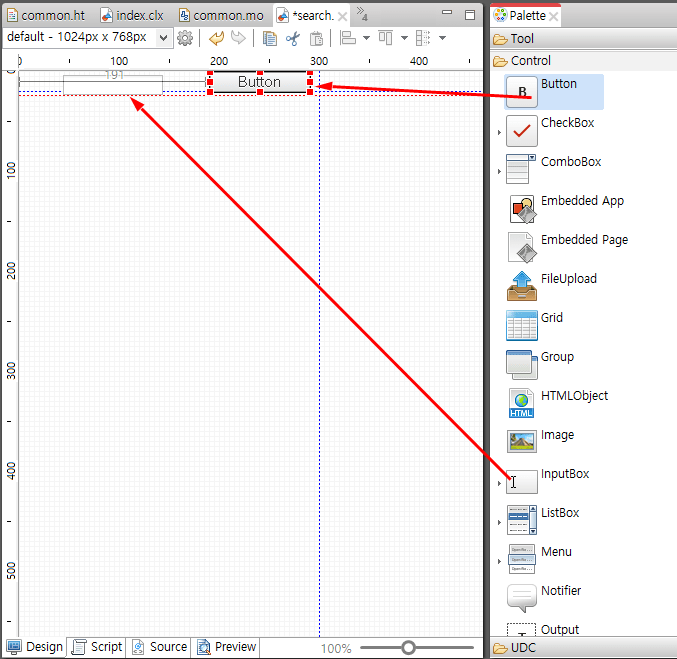This screenshot has height=659, width=677.
Task: Select the Embedded App control
Action: [x=522, y=209]
